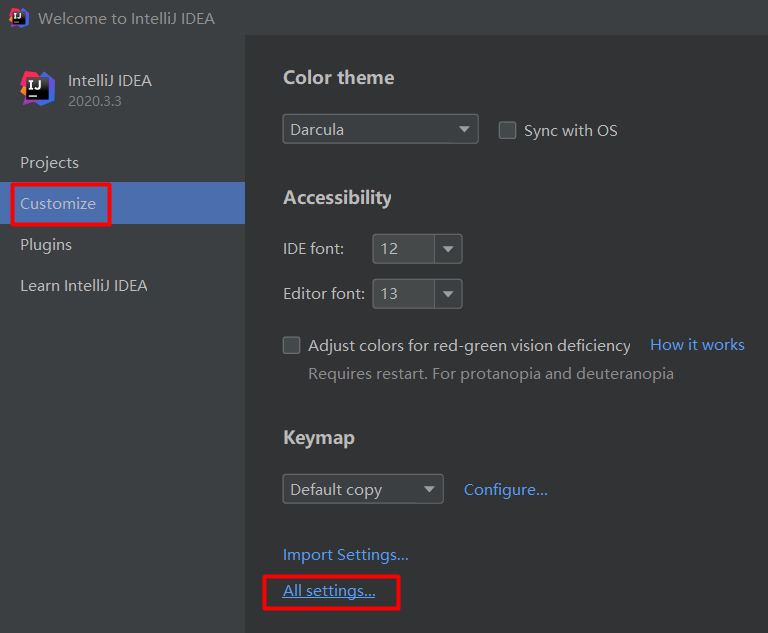
Task: Open All settings... link
Action: pos(329,591)
